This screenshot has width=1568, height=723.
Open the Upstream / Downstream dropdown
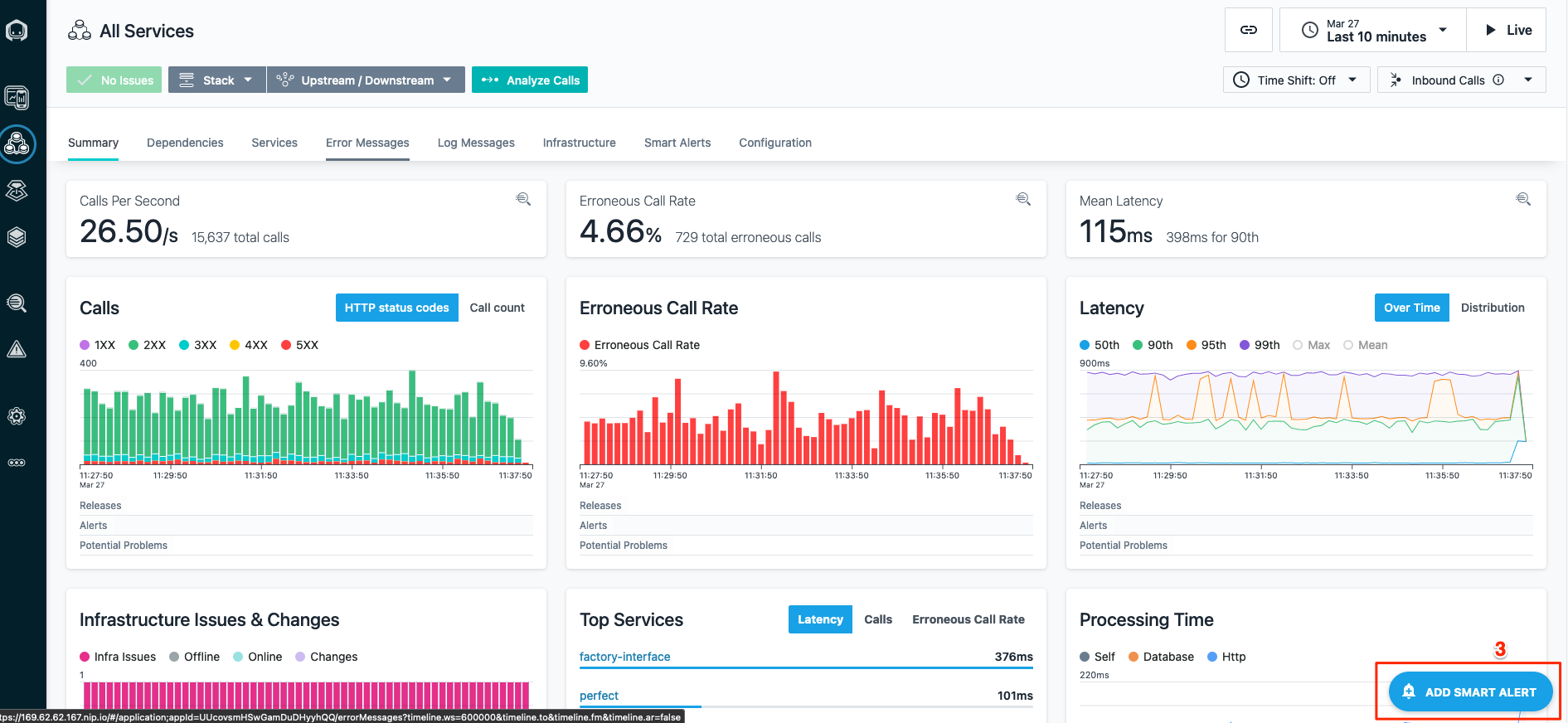click(366, 80)
